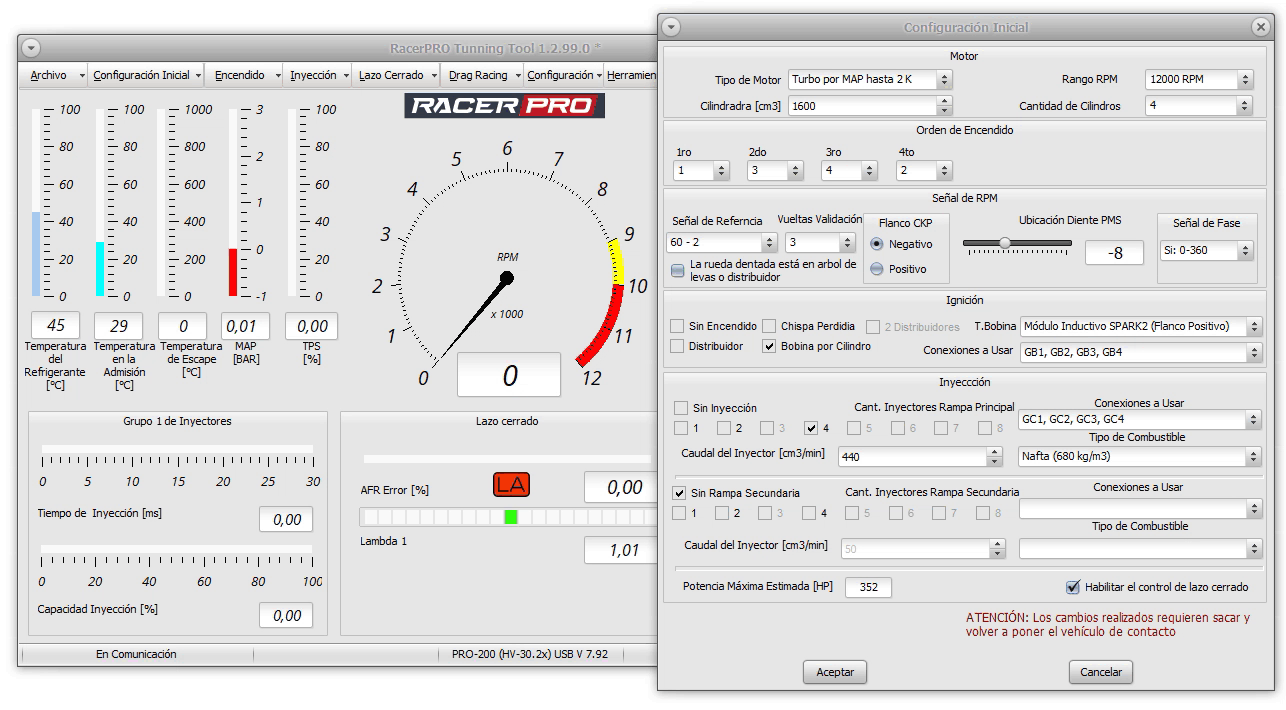Click the red LA lazo cerrado indicator
This screenshot has height=710, width=1286.
(x=511, y=485)
